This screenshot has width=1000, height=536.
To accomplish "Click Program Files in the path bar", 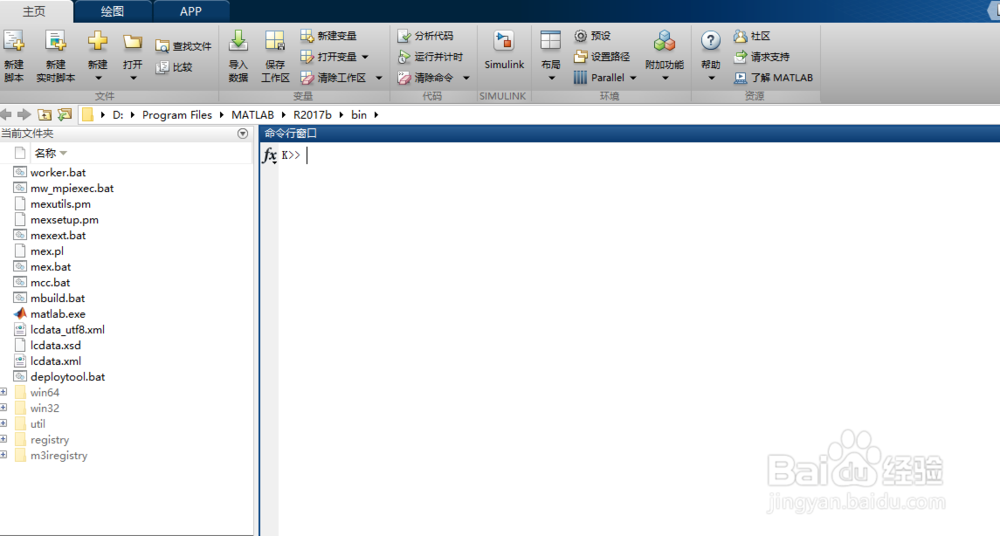I will (x=177, y=115).
